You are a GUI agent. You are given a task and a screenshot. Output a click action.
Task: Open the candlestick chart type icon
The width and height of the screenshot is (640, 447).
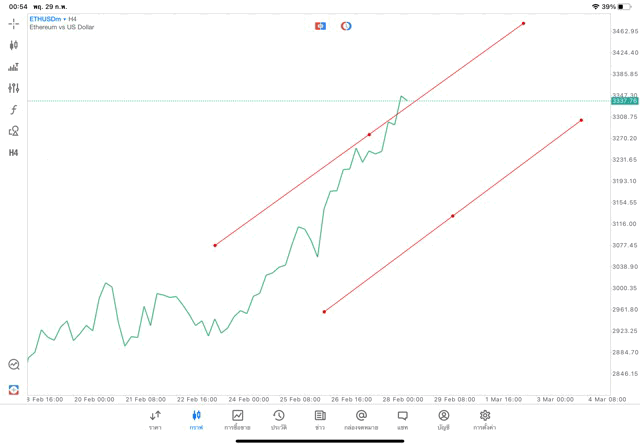click(14, 45)
